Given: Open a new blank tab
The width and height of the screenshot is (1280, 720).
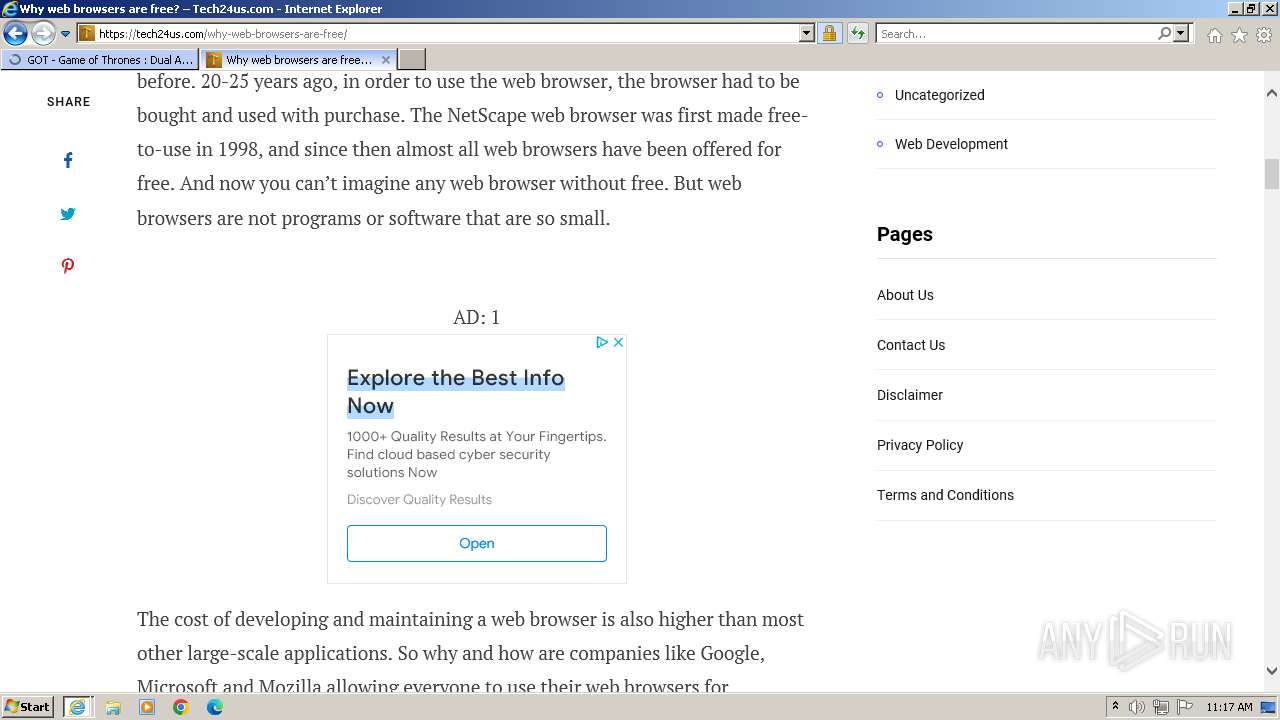Looking at the screenshot, I should [412, 60].
